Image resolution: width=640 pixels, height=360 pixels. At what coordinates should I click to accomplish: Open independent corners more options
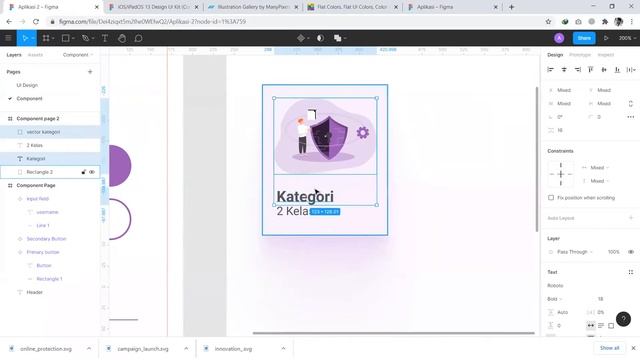click(631, 117)
